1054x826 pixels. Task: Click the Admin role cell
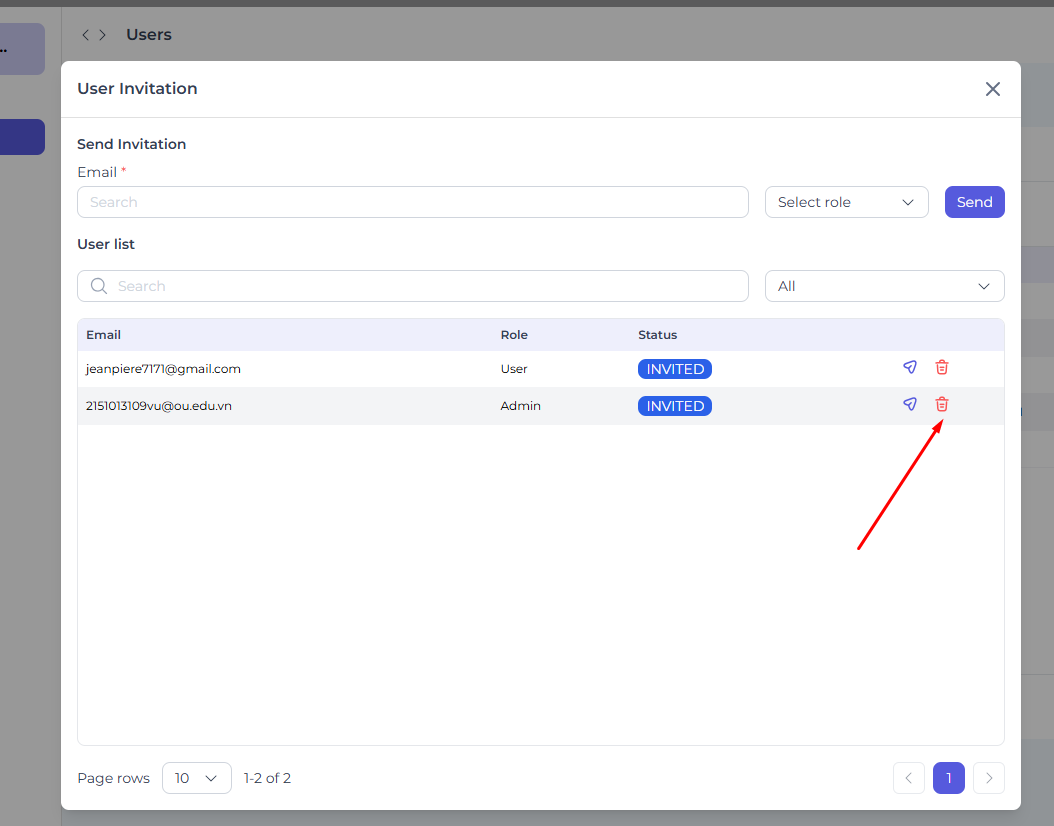(521, 406)
